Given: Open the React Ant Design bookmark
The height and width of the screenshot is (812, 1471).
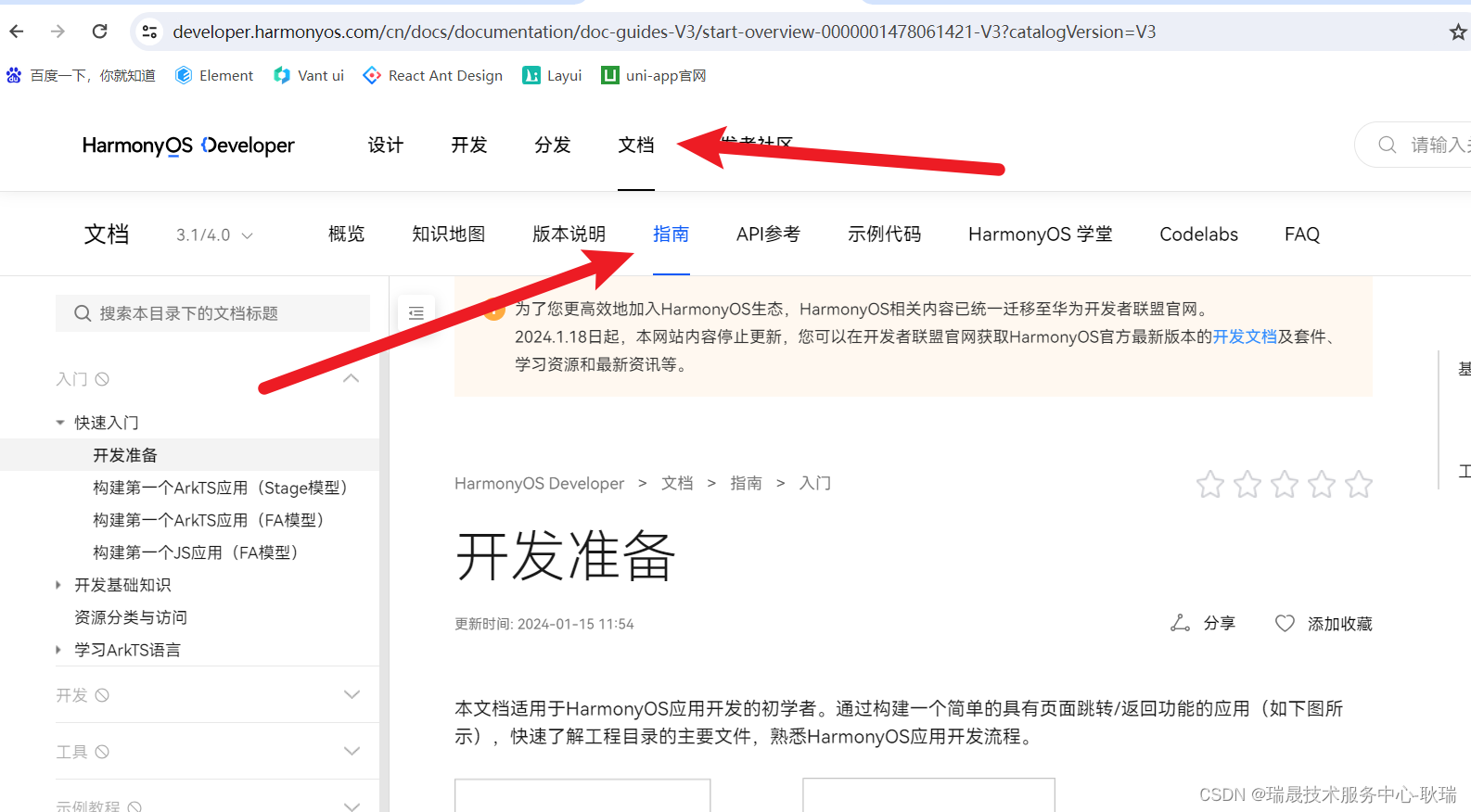Looking at the screenshot, I should click(x=433, y=75).
